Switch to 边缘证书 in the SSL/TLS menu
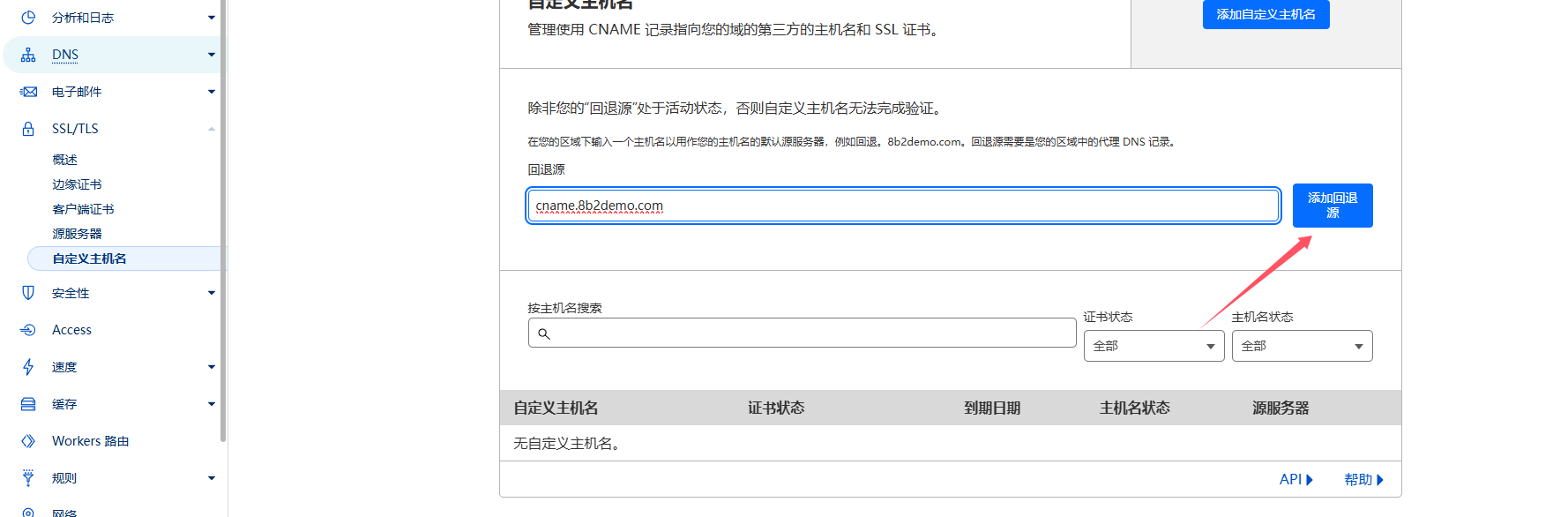Viewport: 1568px width, 517px height. pyautogui.click(x=77, y=184)
